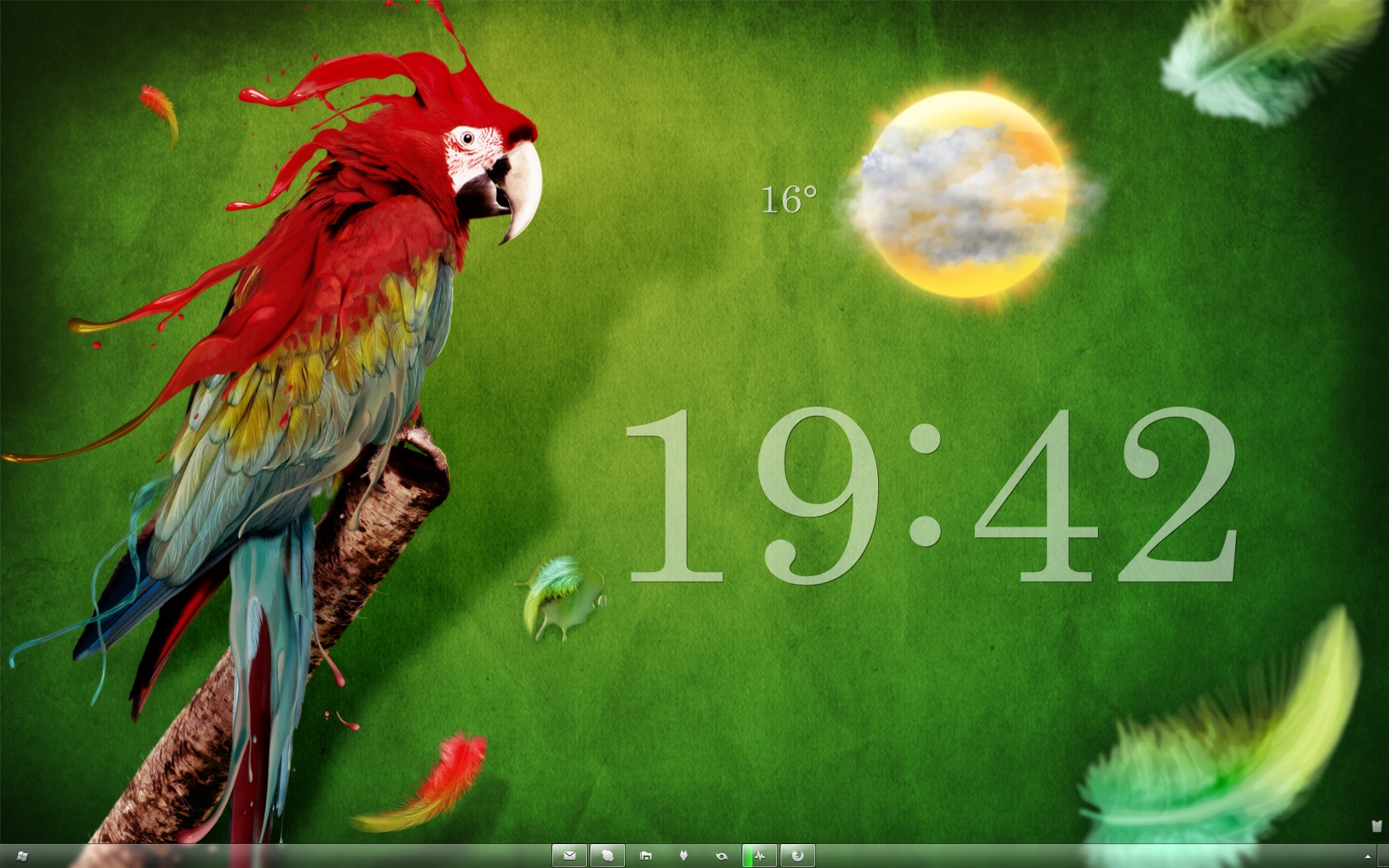This screenshot has height=868, width=1389.
Task: Open the file explorer folder icon
Action: coord(646,856)
